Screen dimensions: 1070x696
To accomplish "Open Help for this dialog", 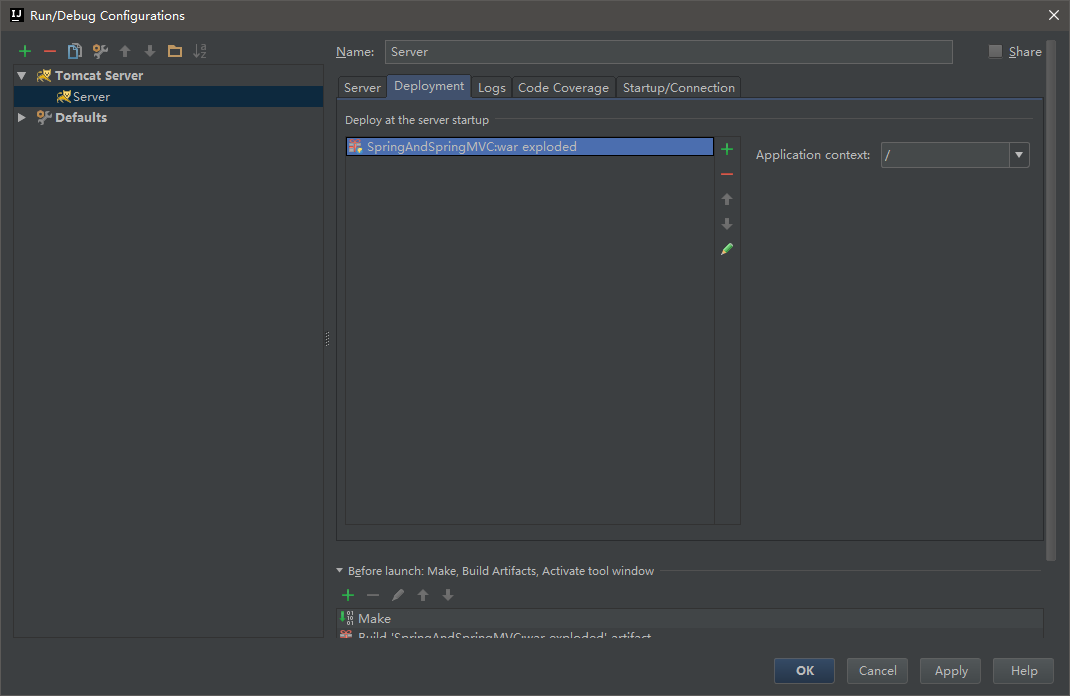I will point(1024,671).
